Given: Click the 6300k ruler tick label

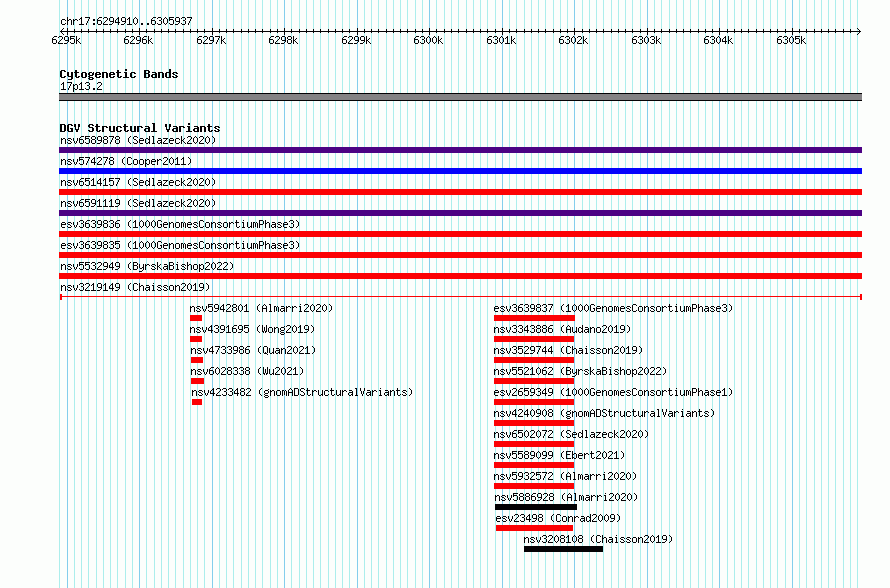Looking at the screenshot, I should 428,40.
